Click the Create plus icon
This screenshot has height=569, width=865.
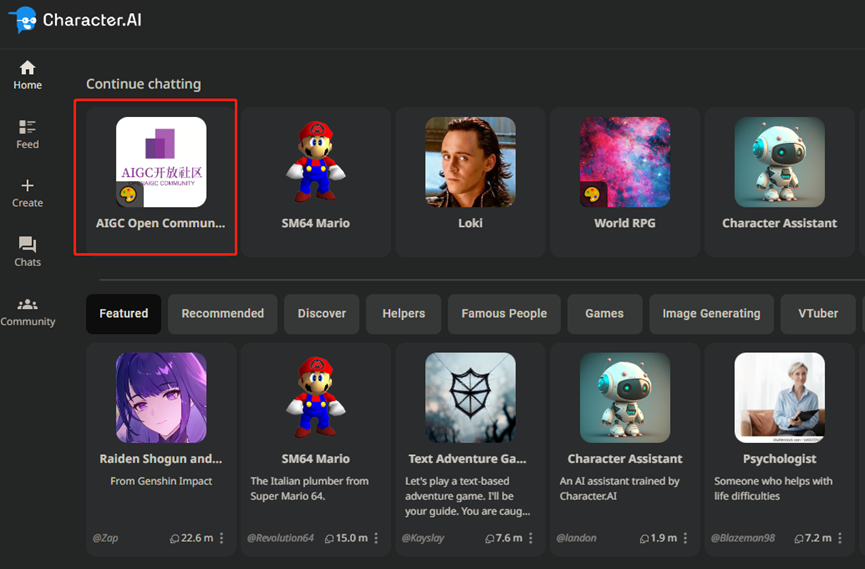click(x=27, y=186)
